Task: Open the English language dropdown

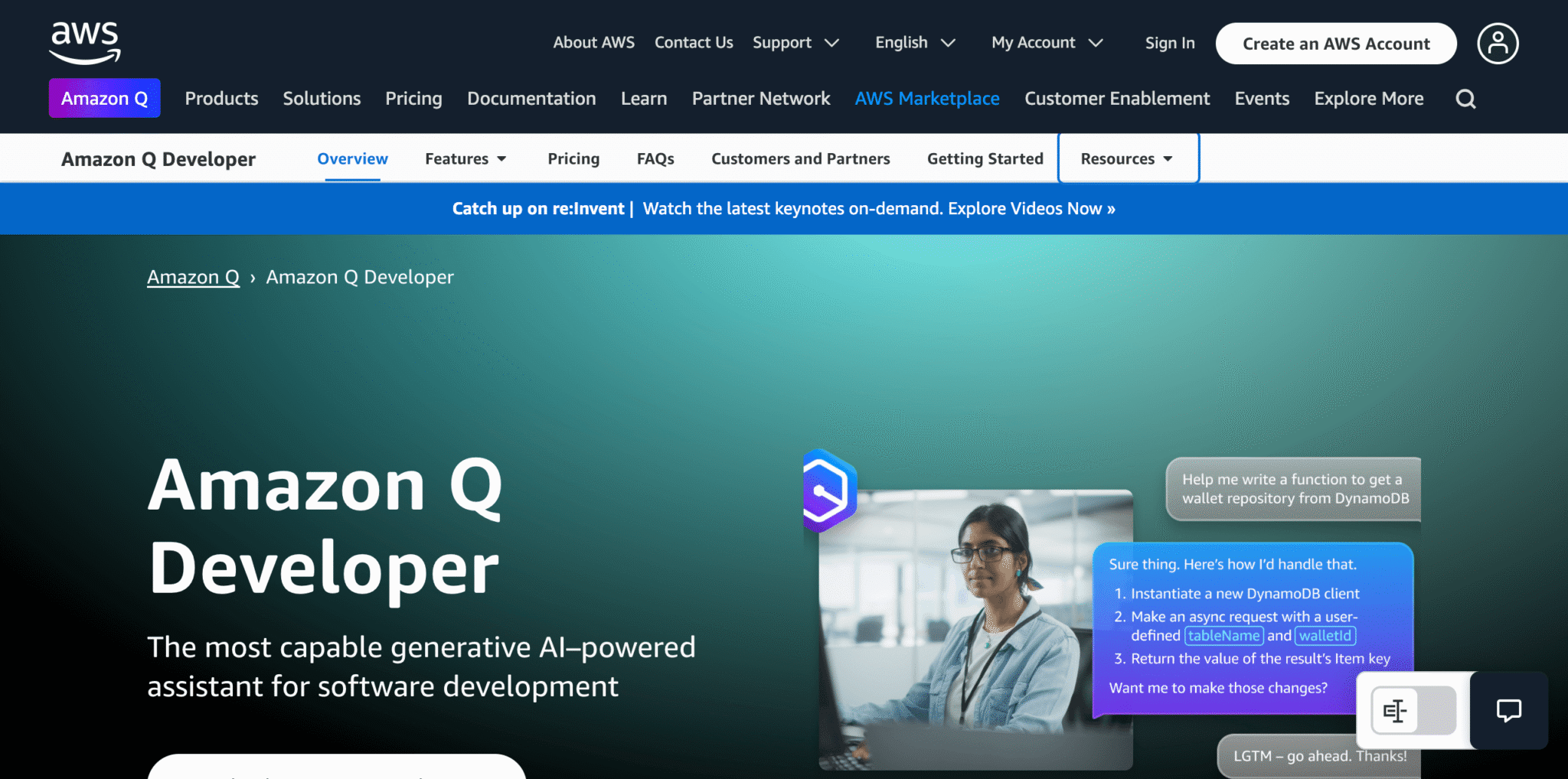Action: click(914, 43)
